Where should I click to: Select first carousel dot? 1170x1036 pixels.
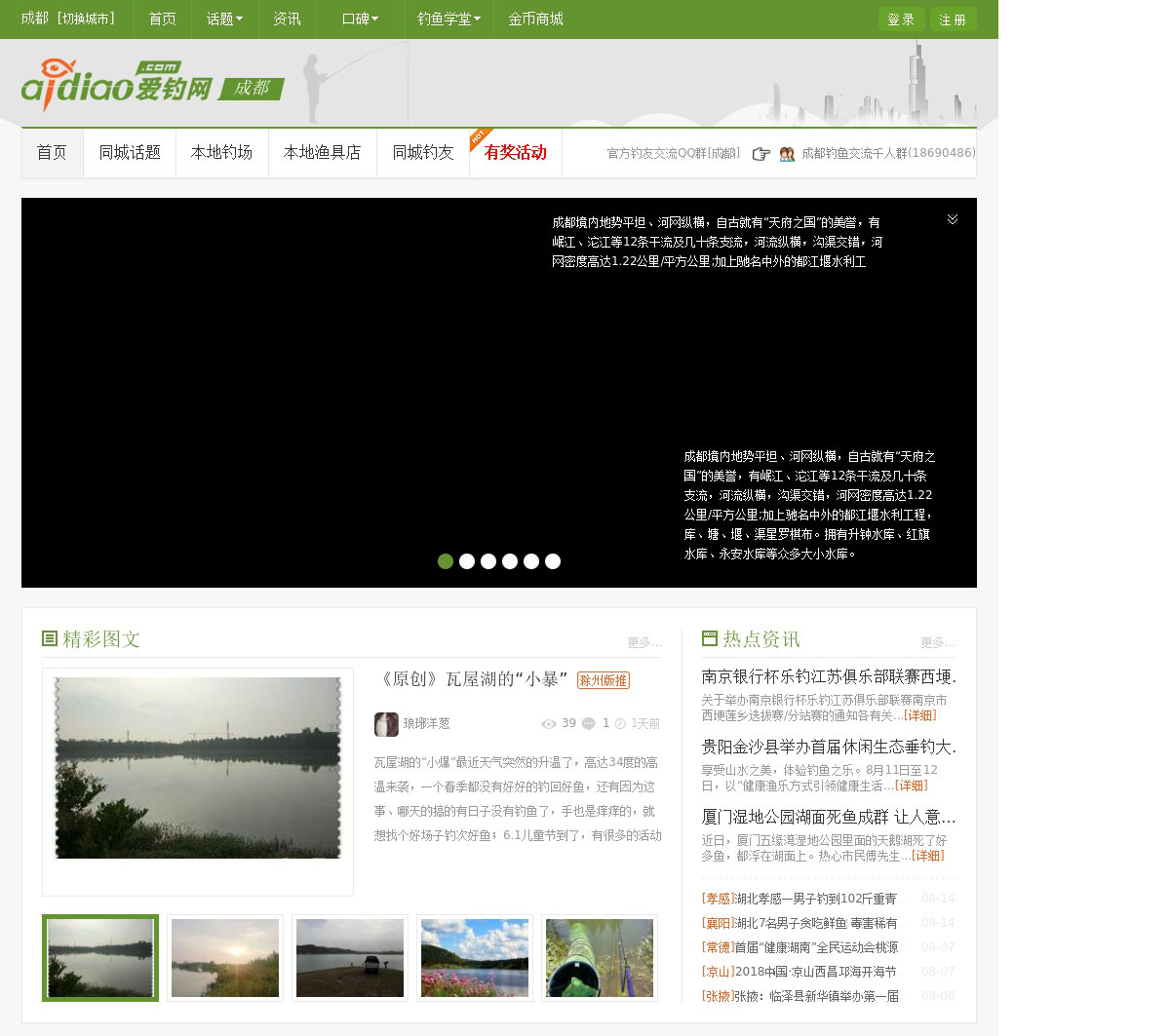(x=446, y=561)
